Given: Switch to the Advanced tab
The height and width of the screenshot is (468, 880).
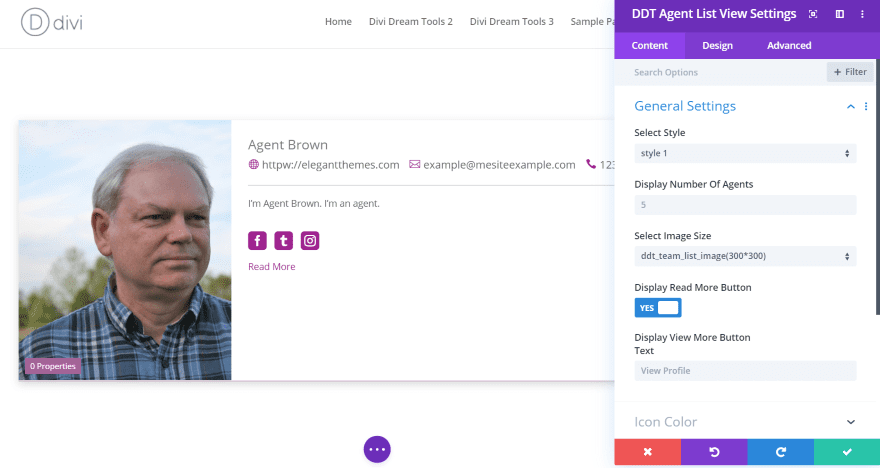Looking at the screenshot, I should [x=789, y=45].
